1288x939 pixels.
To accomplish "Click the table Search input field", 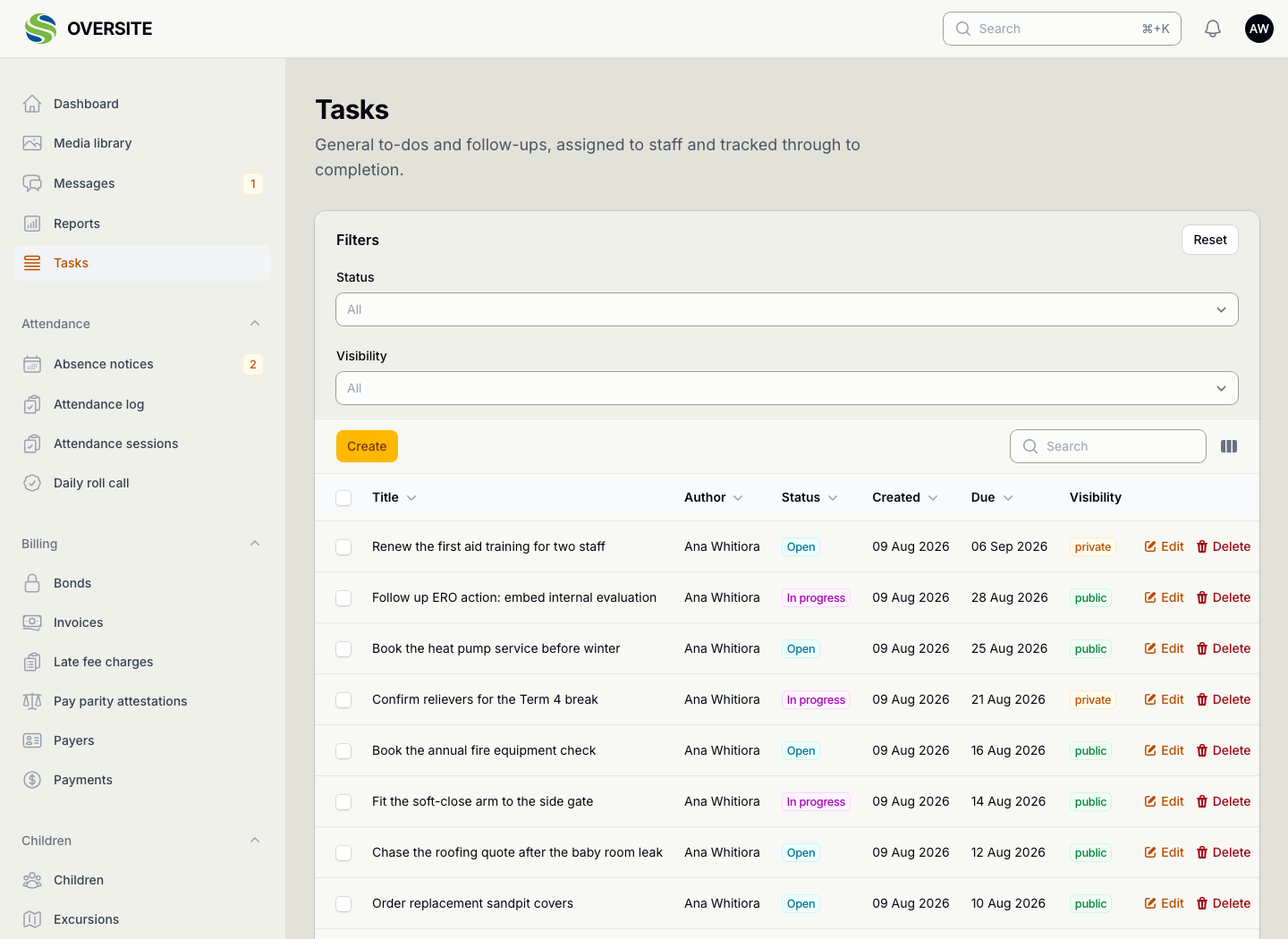I will [x=1108, y=446].
